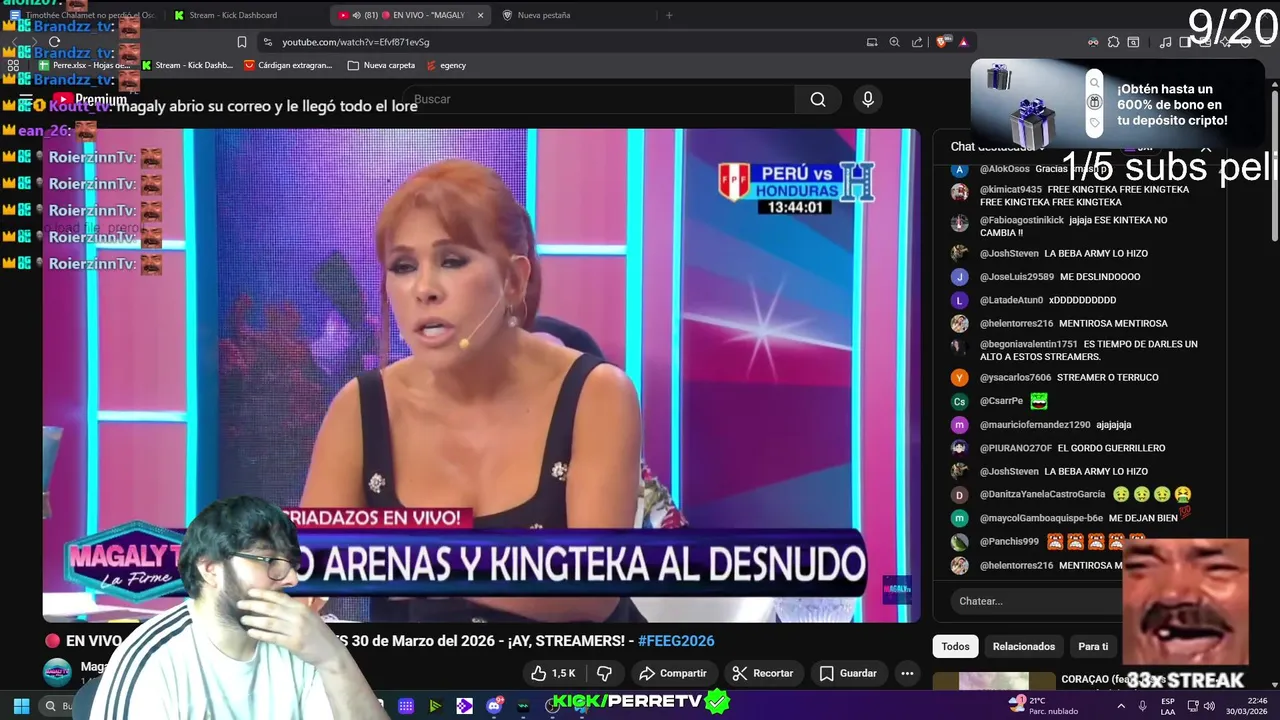This screenshot has width=1280, height=720.
Task: Open the egency bookmark
Action: click(446, 65)
